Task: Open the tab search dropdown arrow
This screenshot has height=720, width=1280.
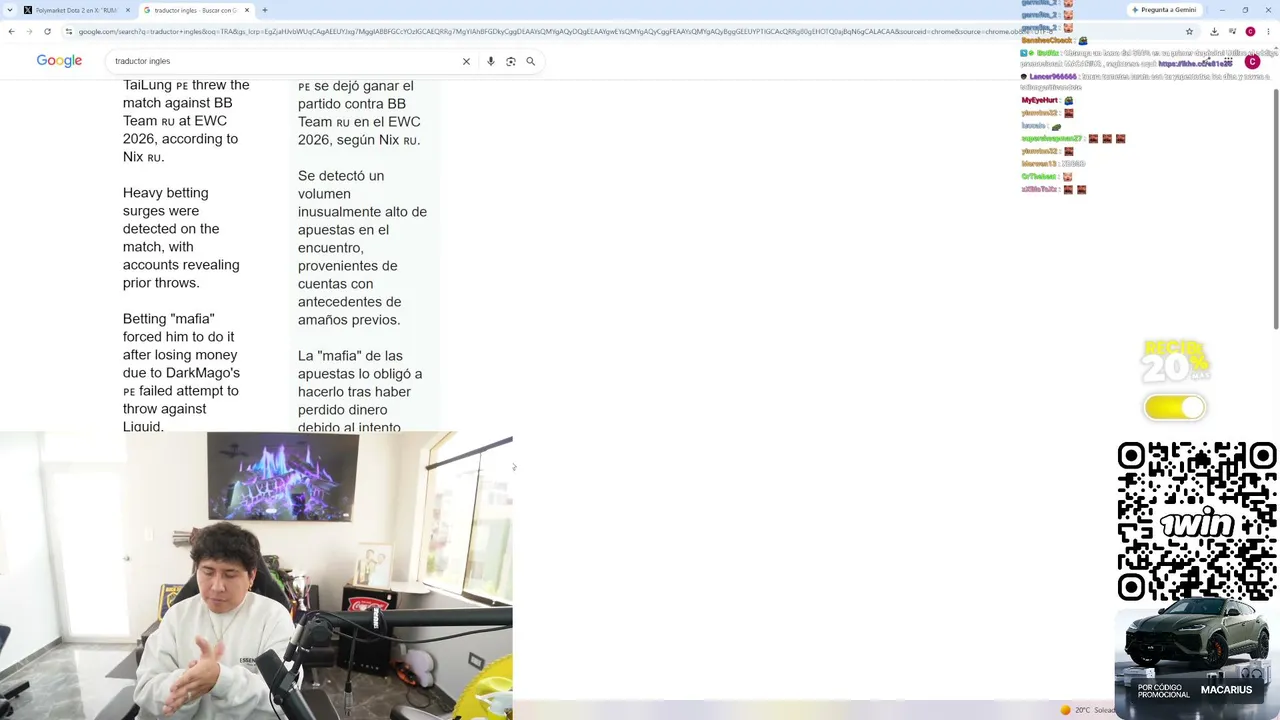Action: [x=12, y=10]
